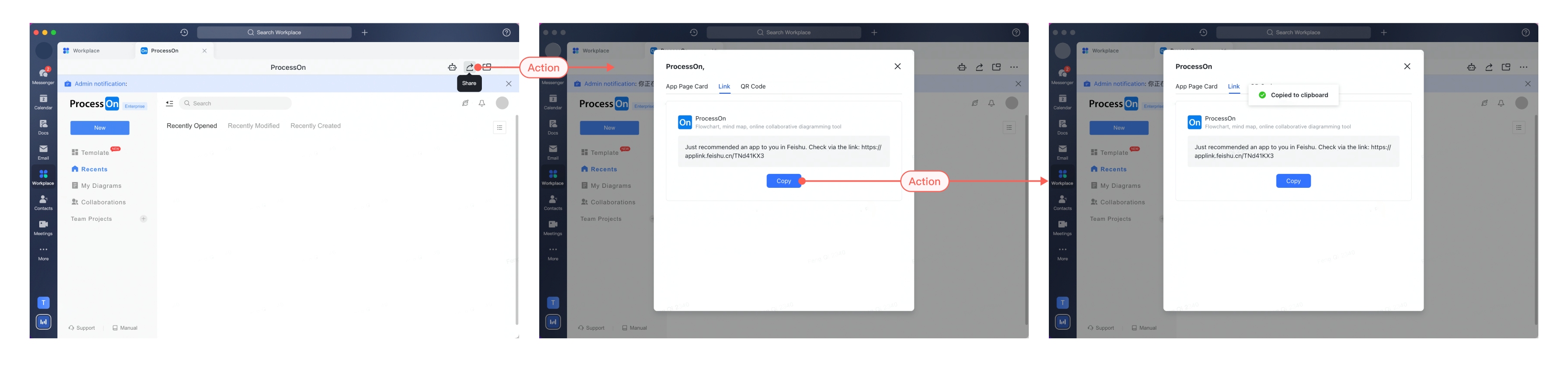Screen dimensions: 1568x367
Task: Dismiss the Admin notification bar in left screenshot
Action: point(509,84)
